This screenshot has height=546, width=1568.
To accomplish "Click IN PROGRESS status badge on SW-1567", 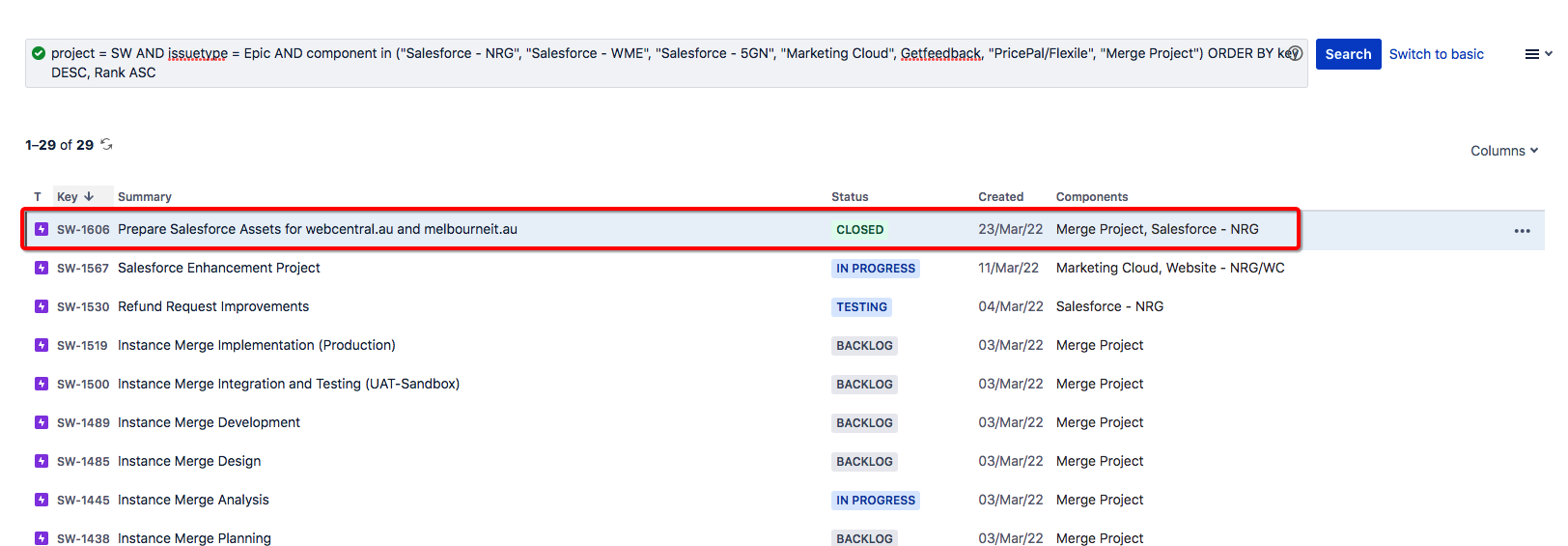I will point(876,269).
